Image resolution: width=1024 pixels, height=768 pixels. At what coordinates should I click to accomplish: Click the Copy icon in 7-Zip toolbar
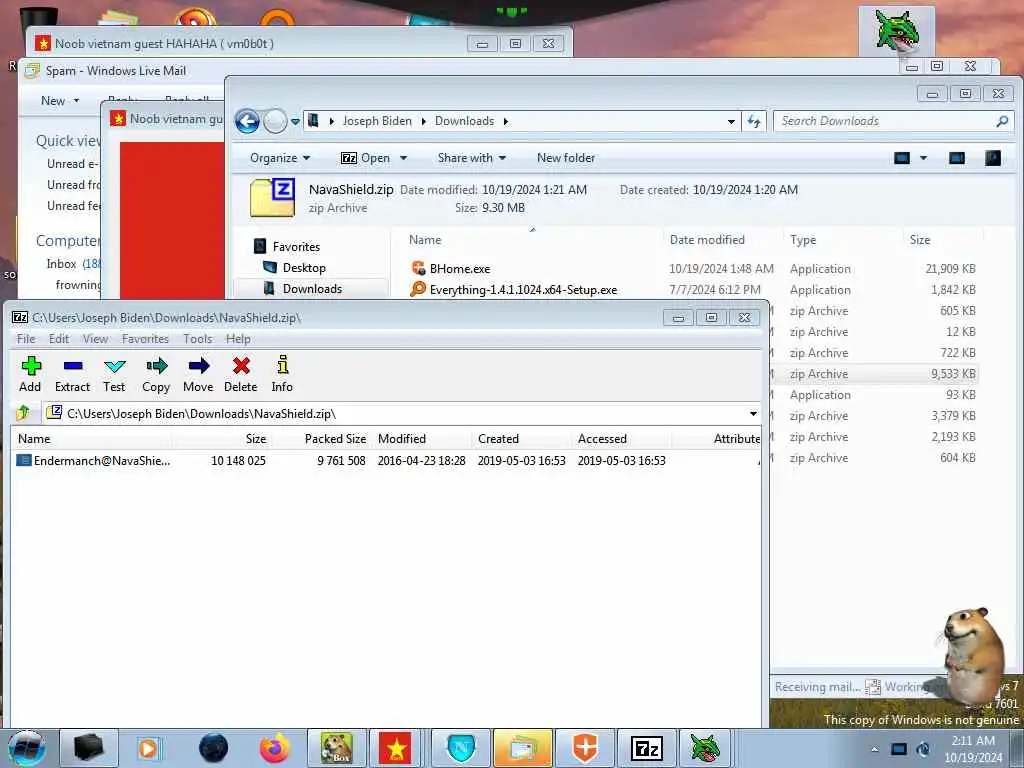(x=156, y=374)
